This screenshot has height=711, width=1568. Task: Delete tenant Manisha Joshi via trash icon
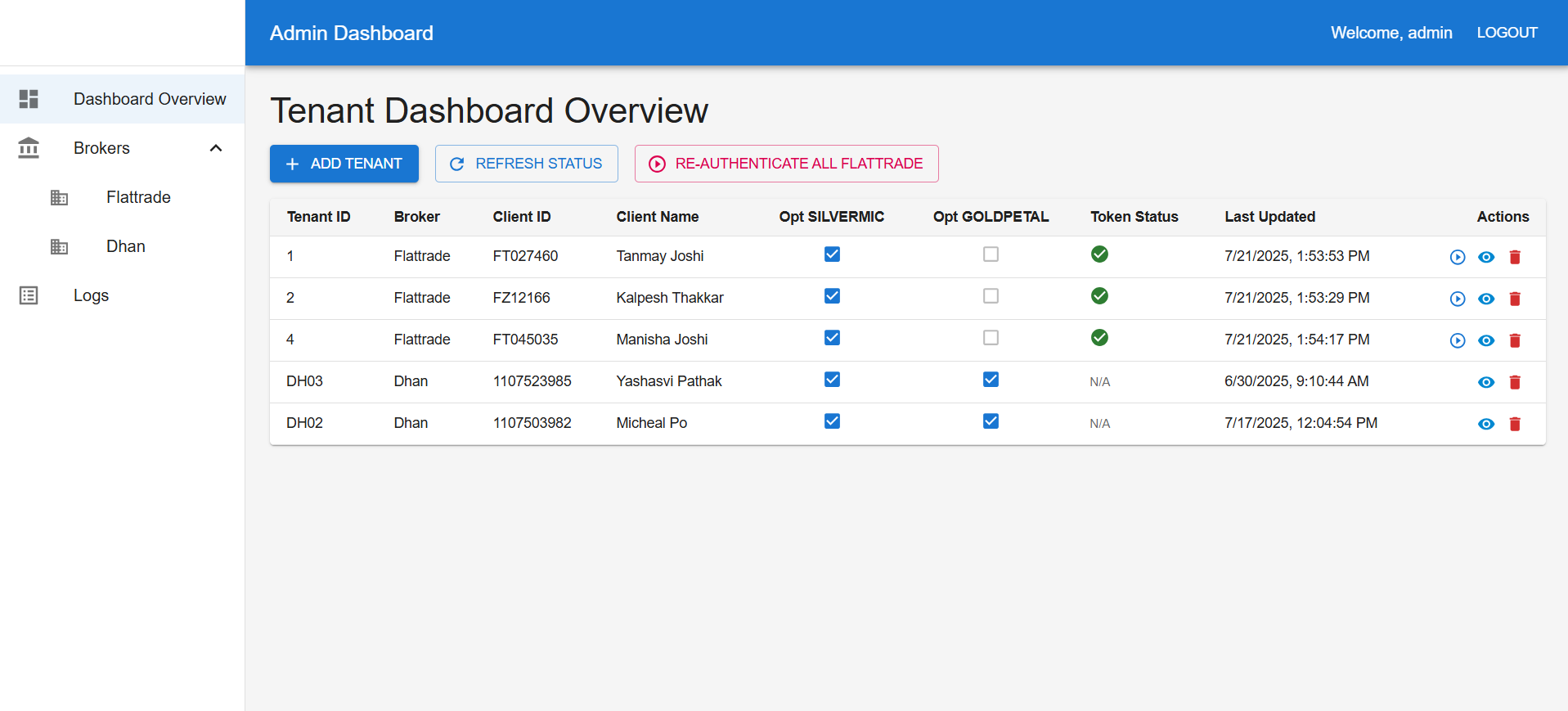coord(1514,340)
